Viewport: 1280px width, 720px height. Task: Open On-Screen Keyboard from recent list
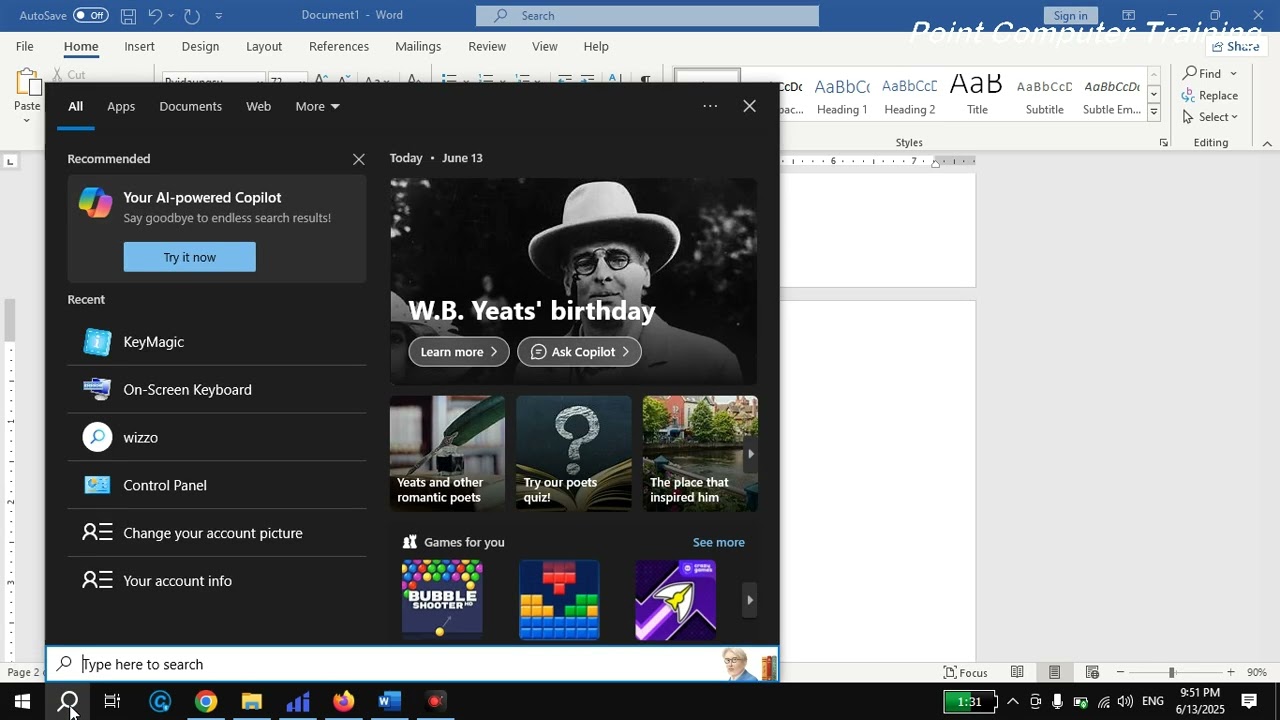pyautogui.click(x=217, y=390)
